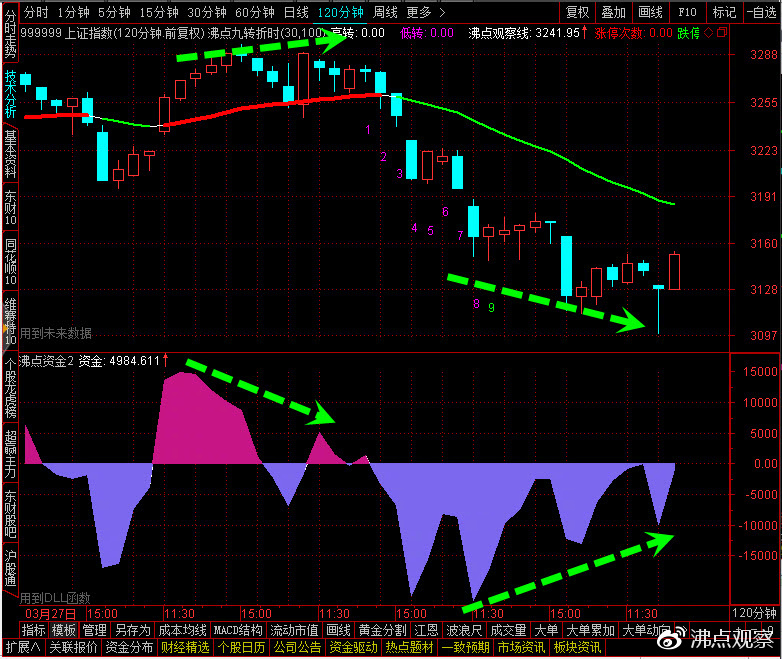Click the 标记 mark button
Image resolution: width=782 pixels, height=659 pixels.
pyautogui.click(x=724, y=12)
